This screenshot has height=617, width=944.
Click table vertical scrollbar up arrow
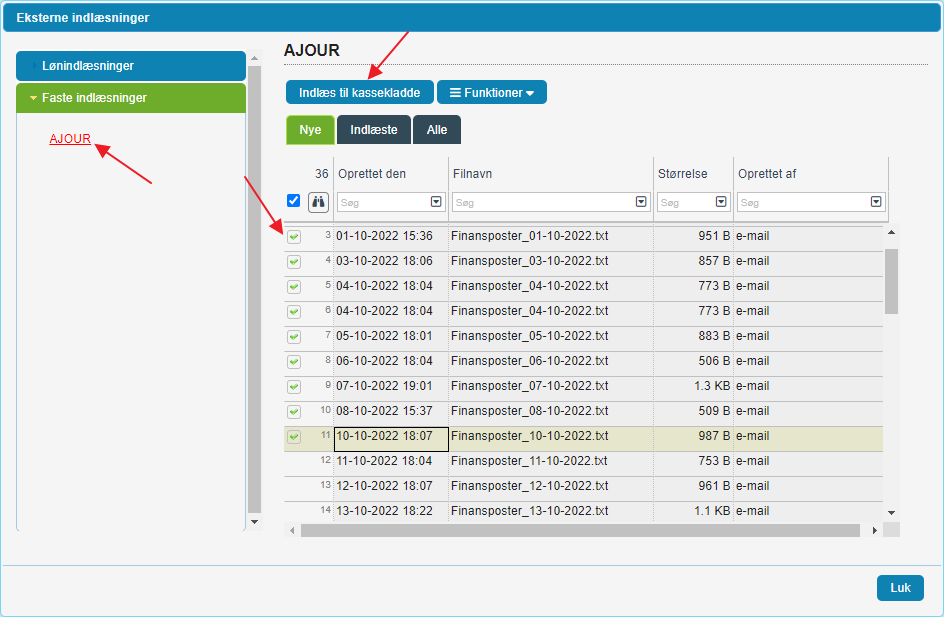(x=892, y=232)
